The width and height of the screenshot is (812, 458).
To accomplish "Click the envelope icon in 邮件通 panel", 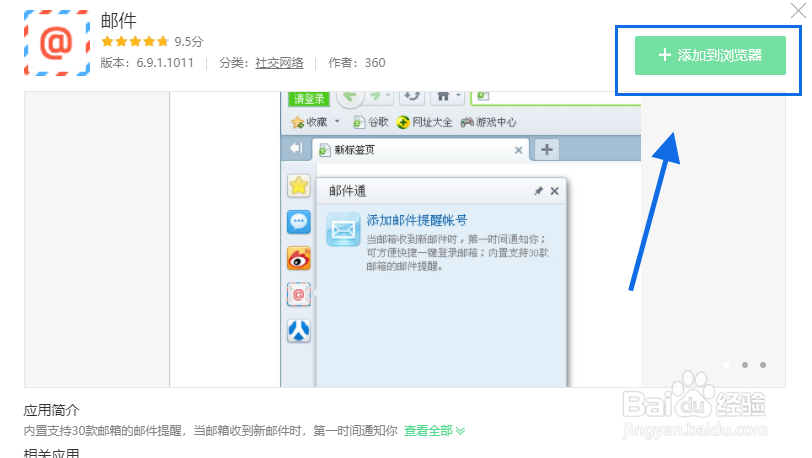I will pos(343,229).
